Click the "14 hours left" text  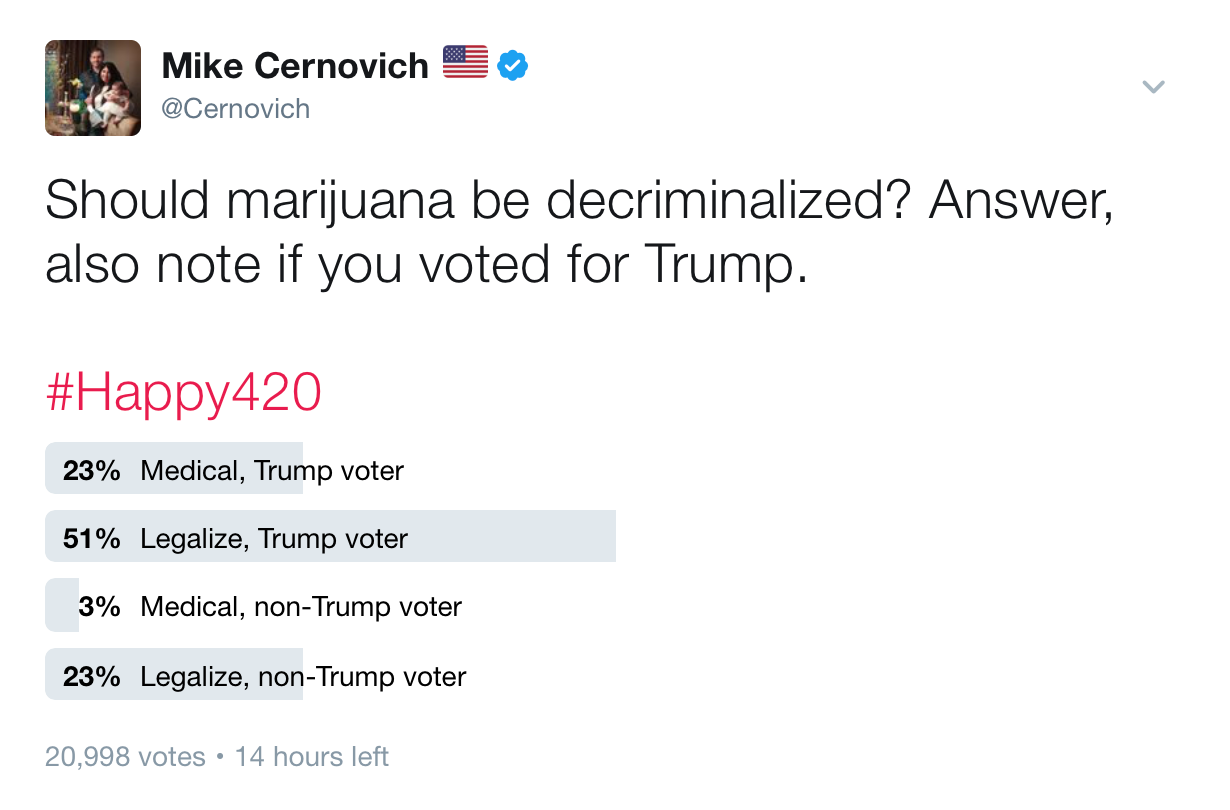(311, 756)
